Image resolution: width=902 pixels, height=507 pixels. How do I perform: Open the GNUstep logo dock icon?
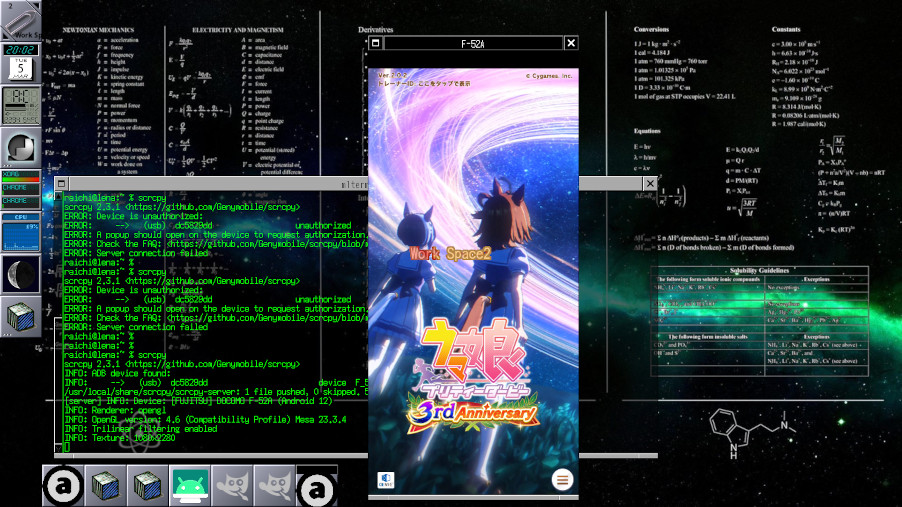21,147
